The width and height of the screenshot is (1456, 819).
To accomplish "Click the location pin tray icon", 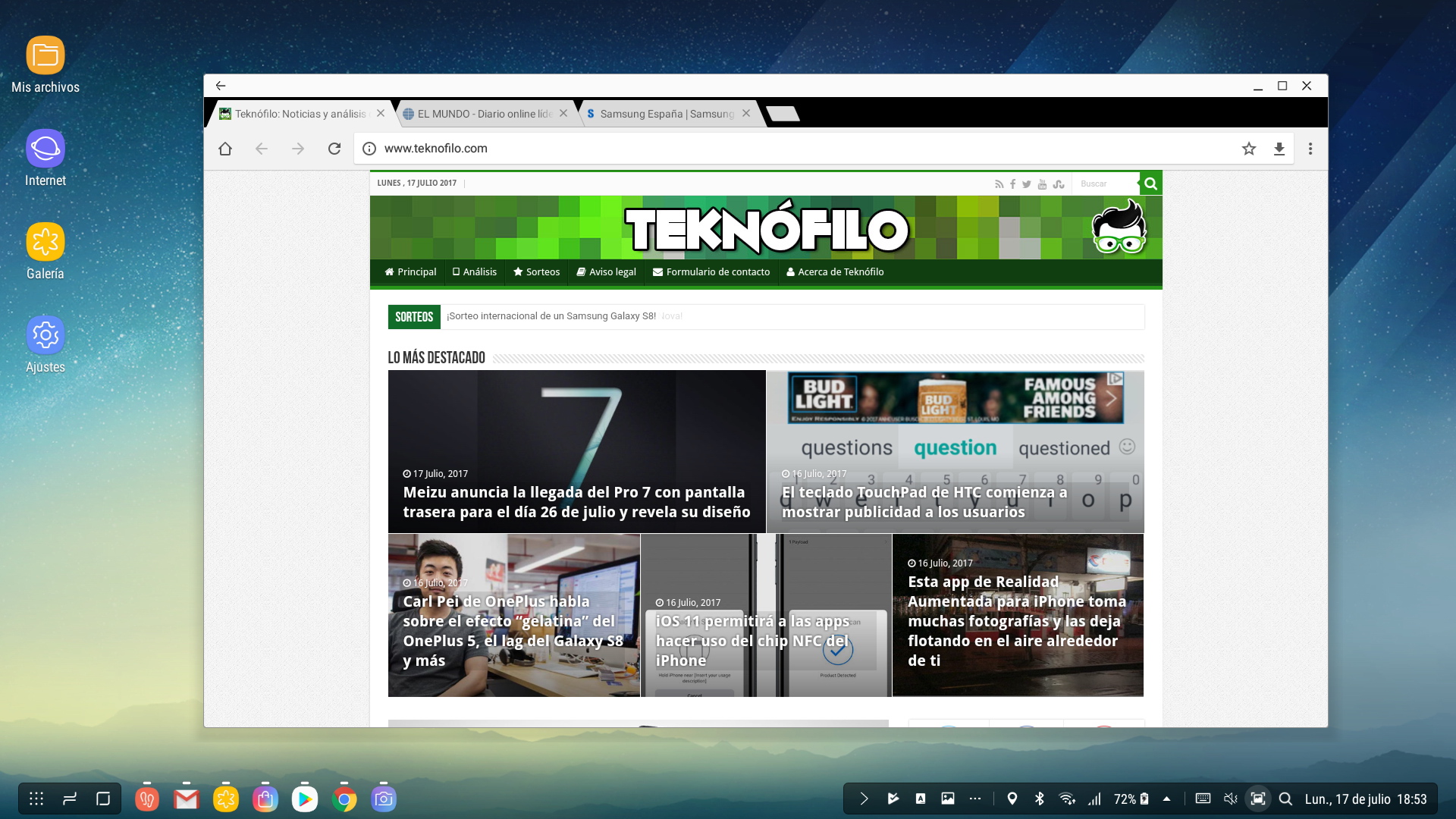I will pyautogui.click(x=1012, y=799).
